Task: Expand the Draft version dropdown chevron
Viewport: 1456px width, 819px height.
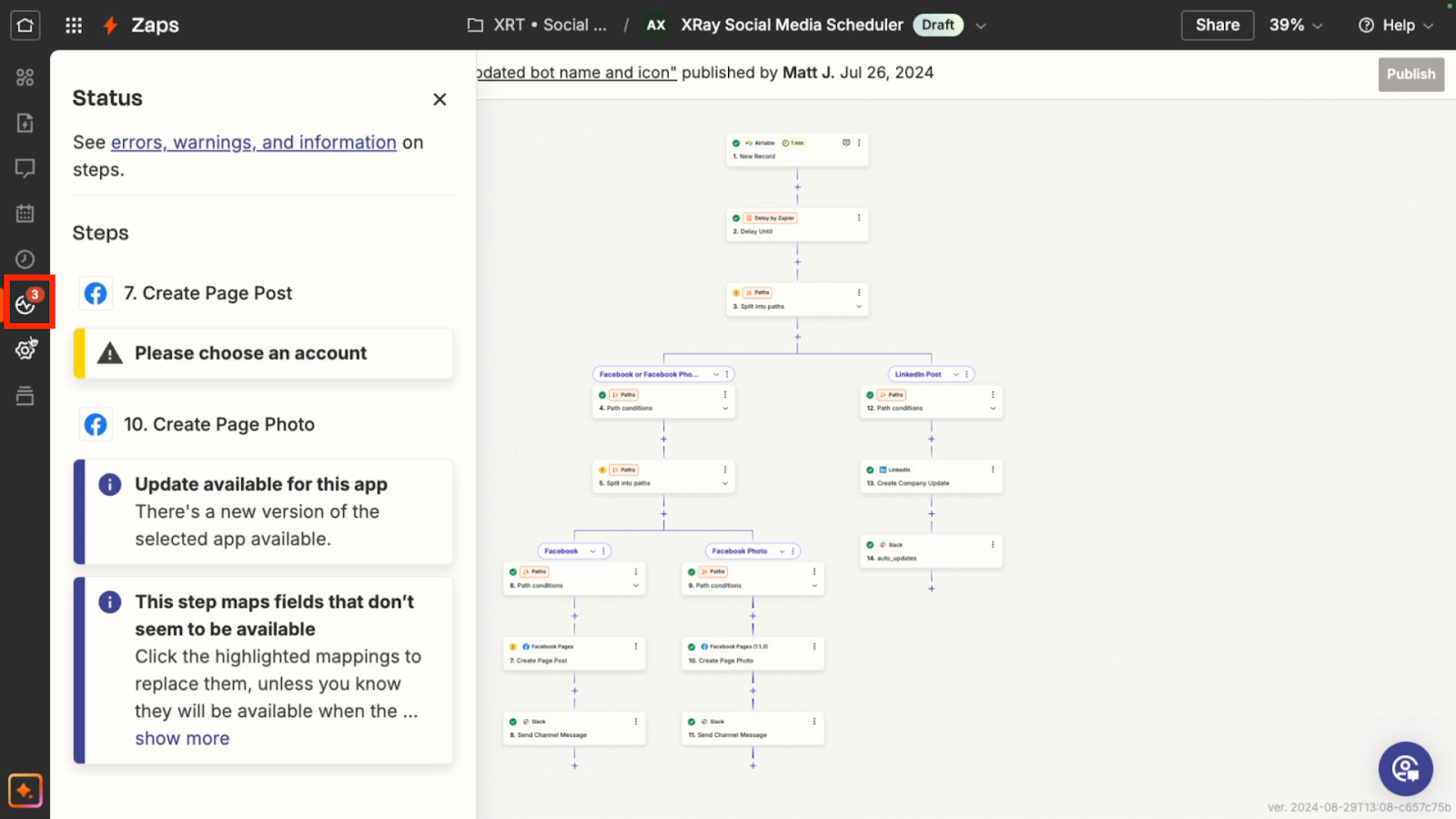Action: point(980,25)
